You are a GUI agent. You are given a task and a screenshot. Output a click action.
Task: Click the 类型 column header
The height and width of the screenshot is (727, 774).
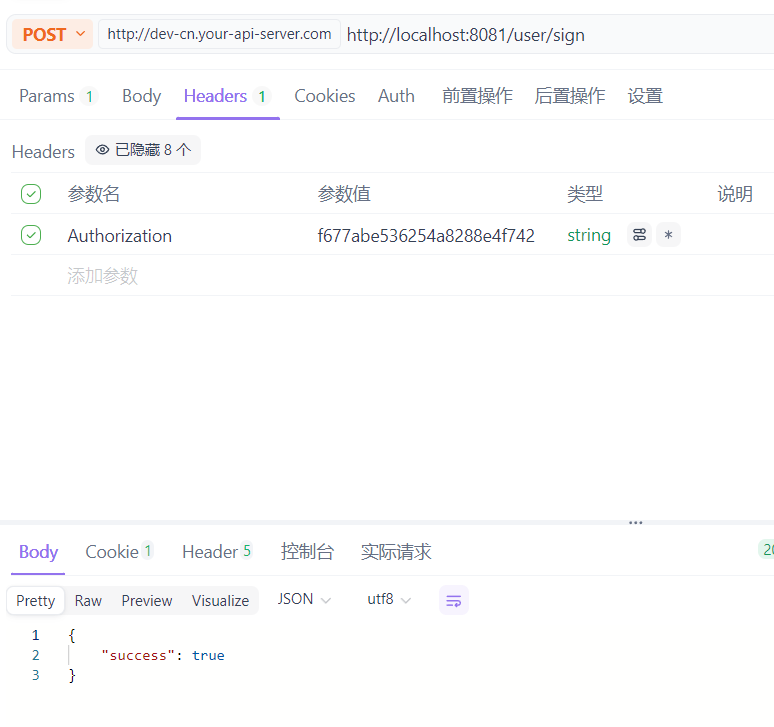pos(585,194)
